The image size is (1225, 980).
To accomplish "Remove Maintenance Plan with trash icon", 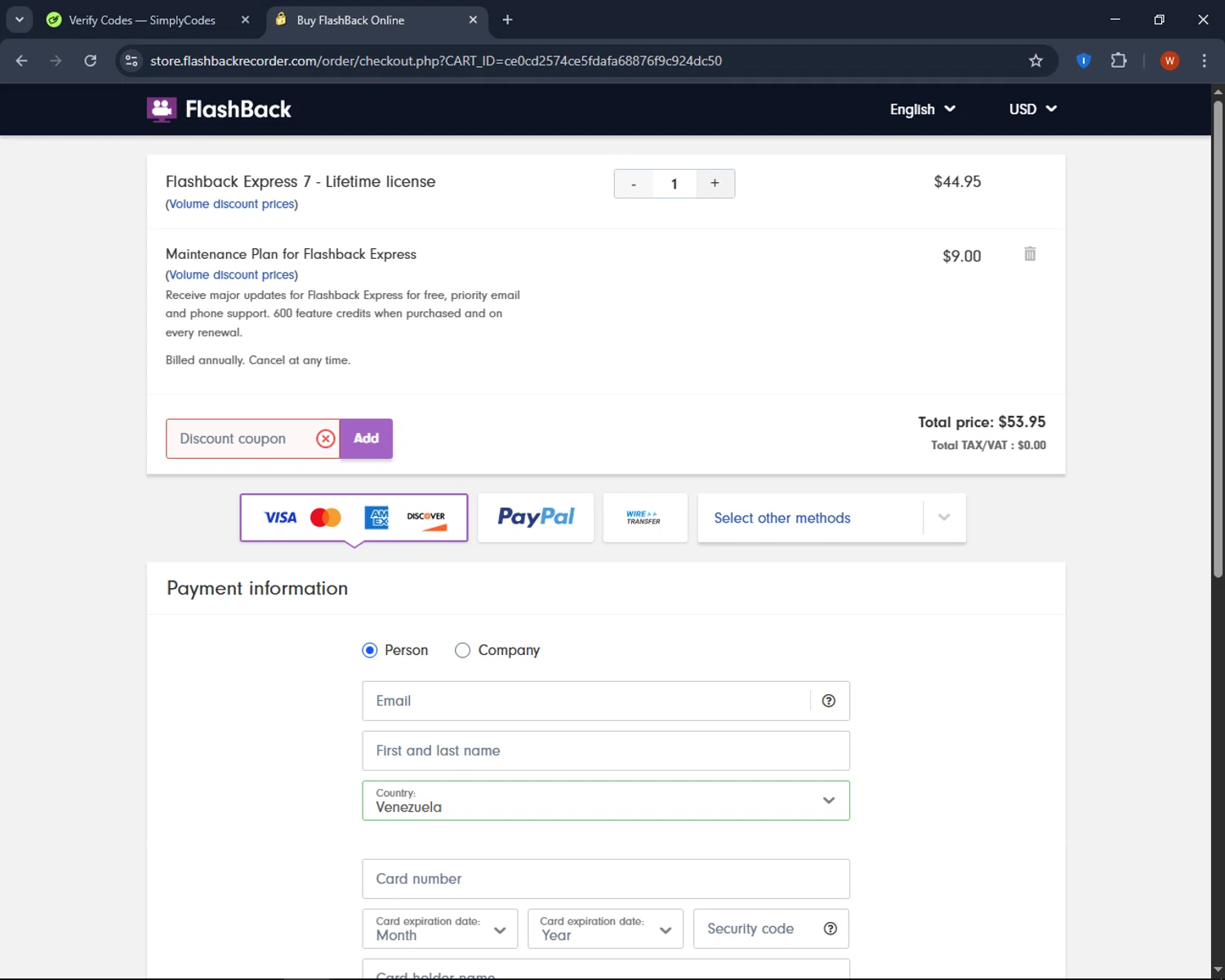I will point(1030,254).
